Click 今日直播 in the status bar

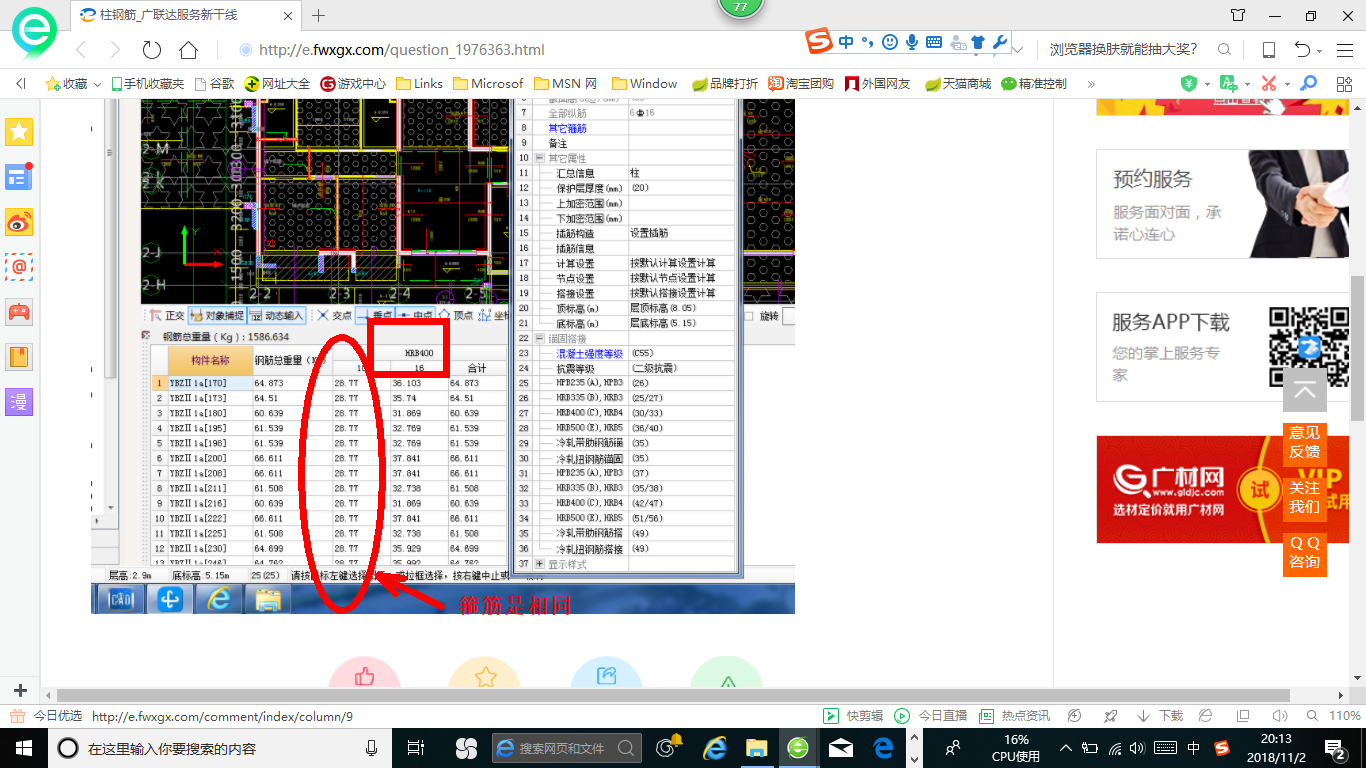[x=931, y=716]
